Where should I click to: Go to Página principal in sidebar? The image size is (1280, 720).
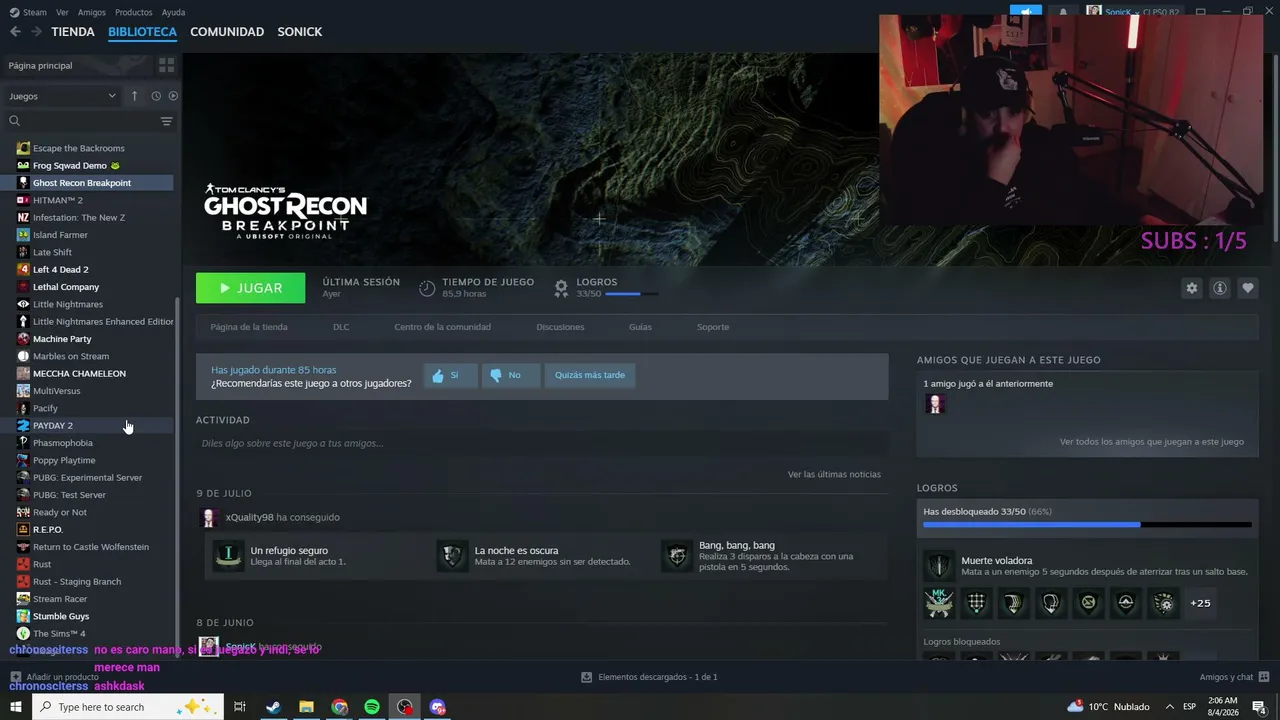click(40, 66)
